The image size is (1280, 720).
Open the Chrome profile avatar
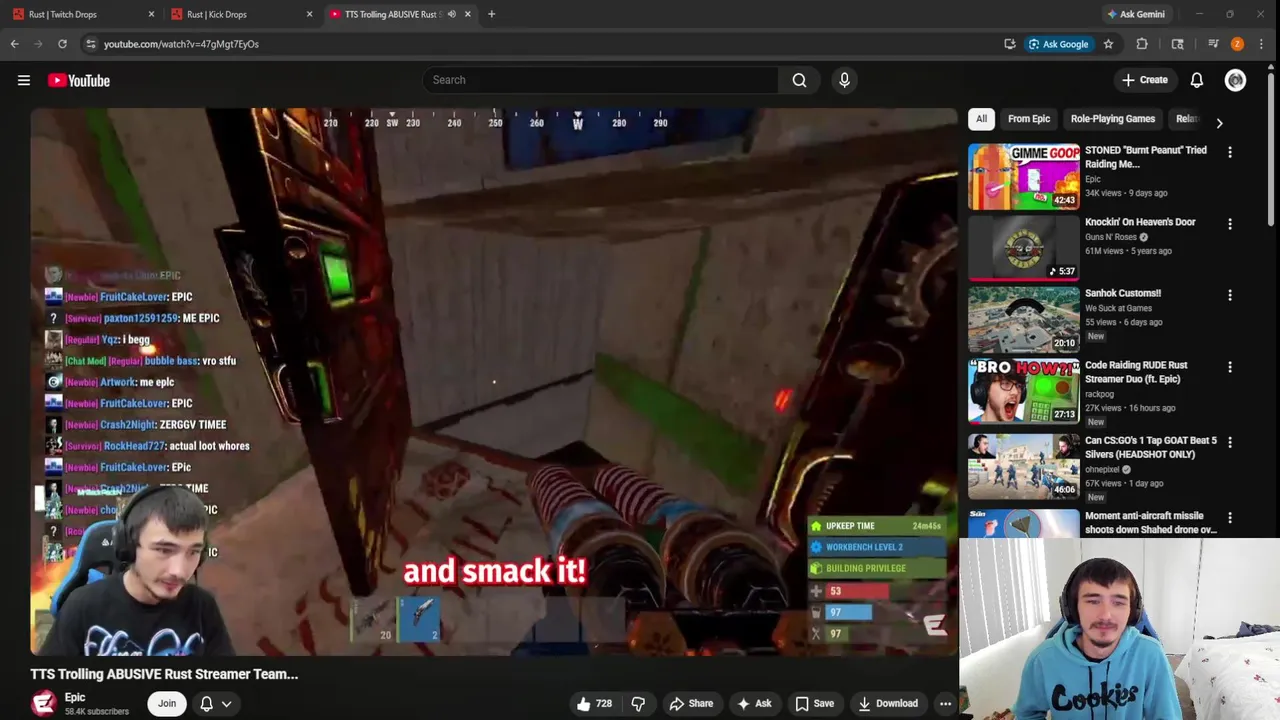tap(1237, 44)
